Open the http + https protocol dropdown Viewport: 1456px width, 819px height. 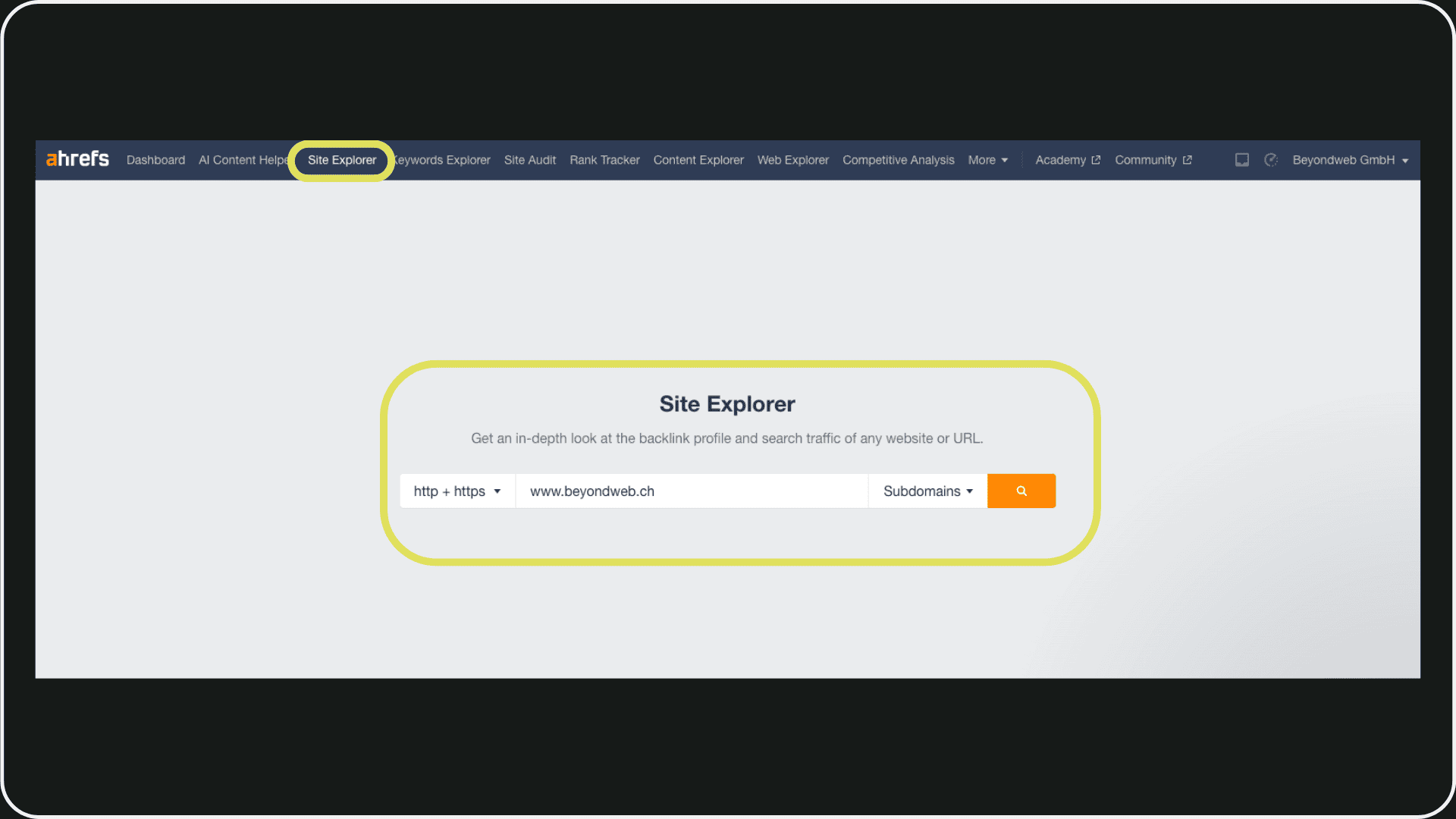457,491
